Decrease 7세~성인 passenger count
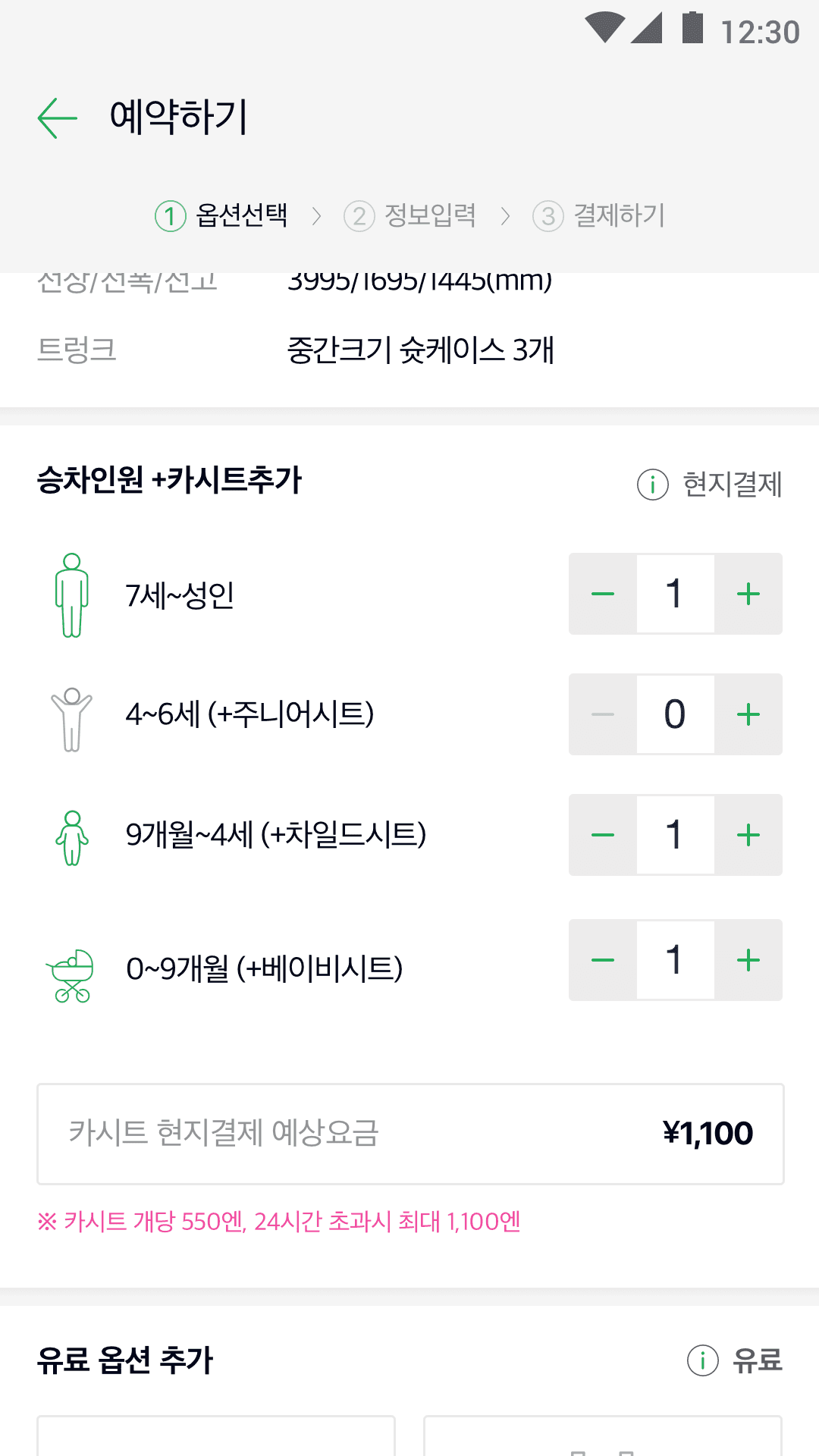 [603, 594]
